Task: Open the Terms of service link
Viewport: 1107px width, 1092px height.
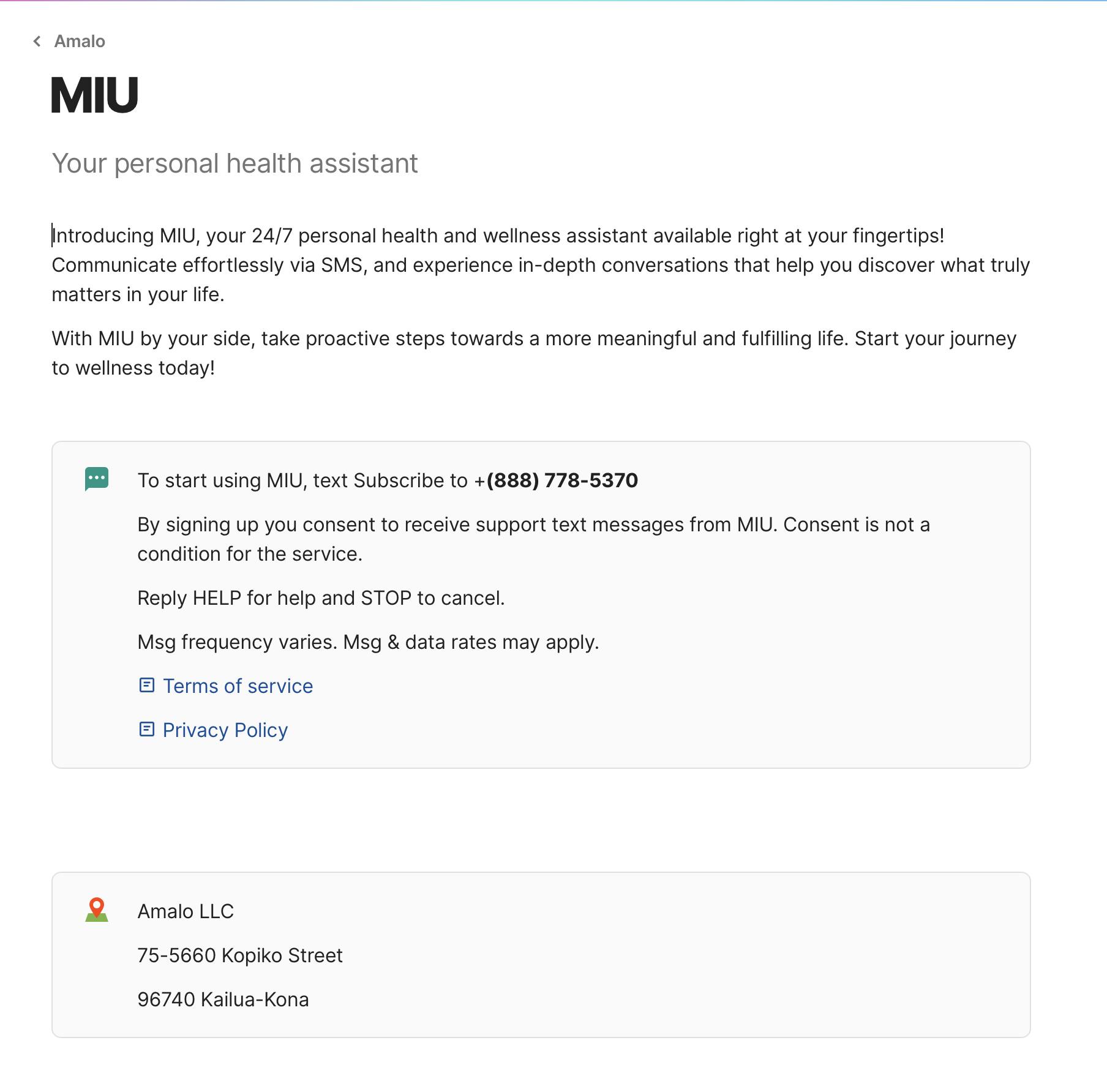Action: coord(238,686)
